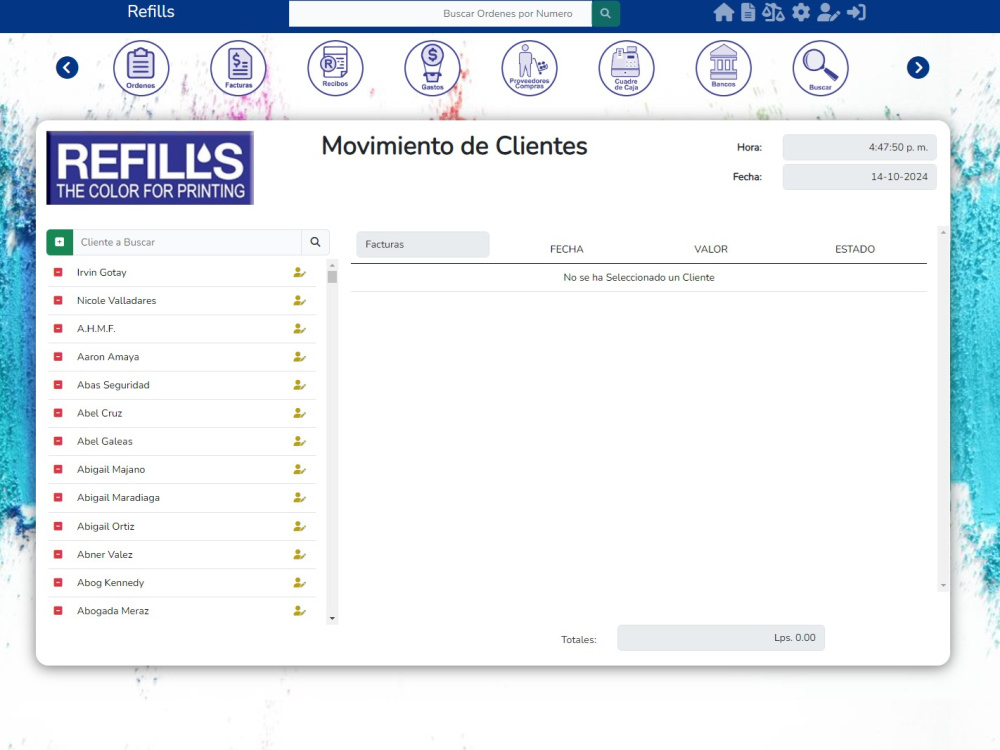
Task: Open the Bancos module icon
Action: [723, 68]
